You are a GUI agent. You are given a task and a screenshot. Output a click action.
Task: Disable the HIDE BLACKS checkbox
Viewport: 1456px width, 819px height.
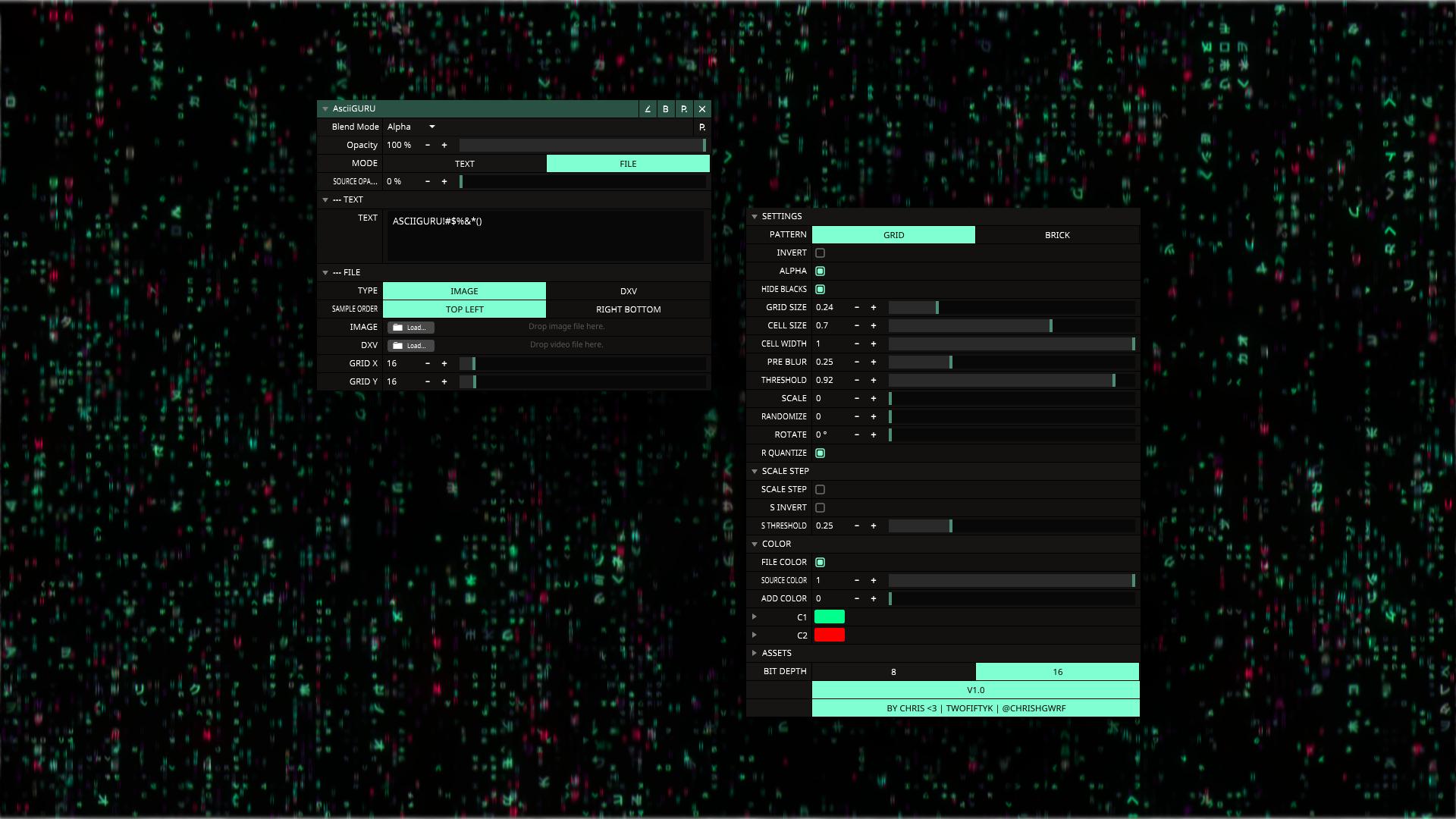coord(820,290)
